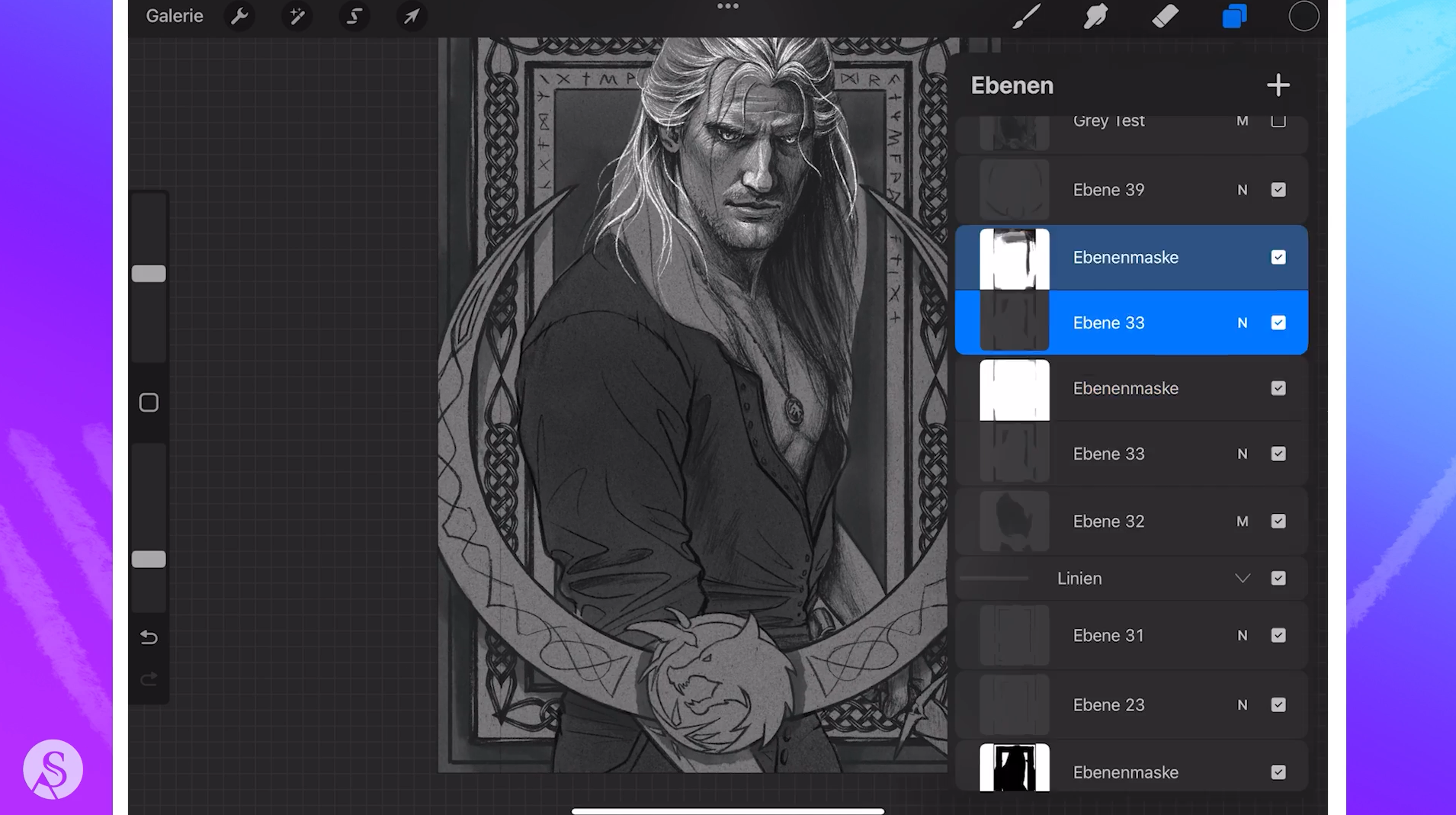The height and width of the screenshot is (815, 1456).
Task: Enable visibility of Grey Test layer
Action: coord(1278,121)
